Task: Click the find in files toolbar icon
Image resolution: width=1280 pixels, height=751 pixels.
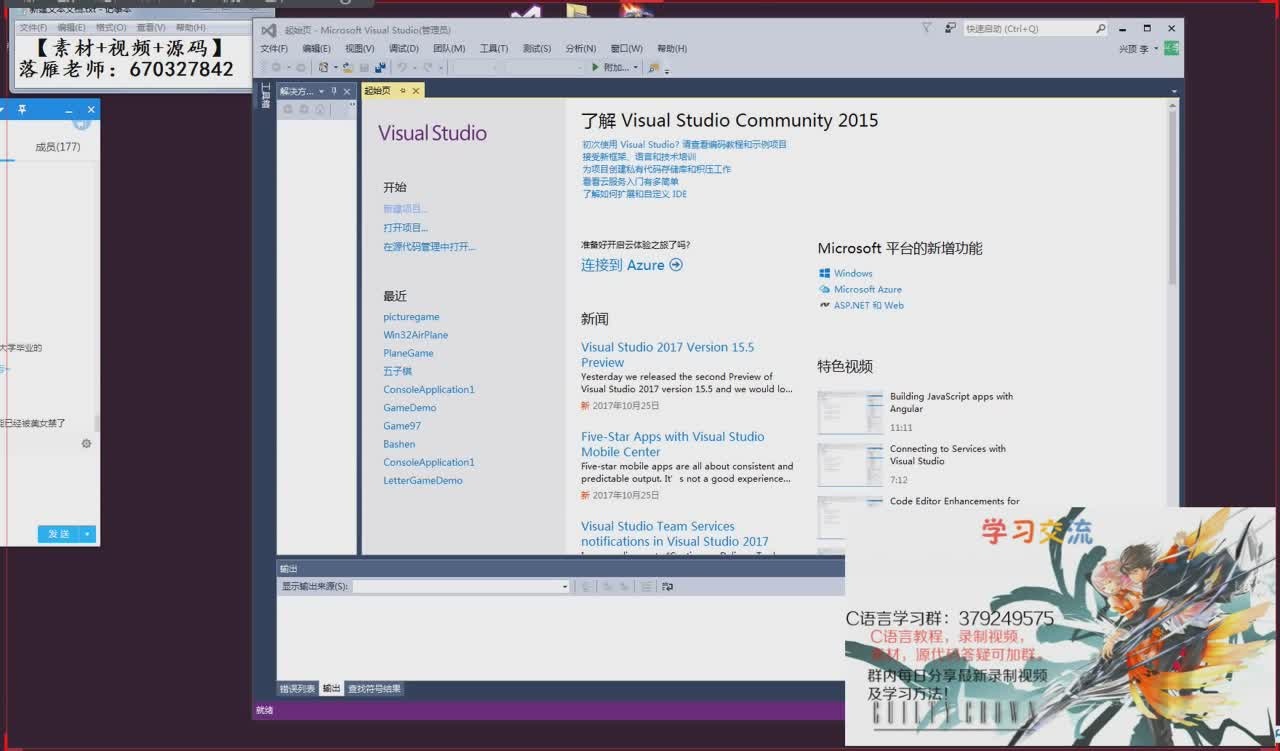Action: (x=653, y=67)
